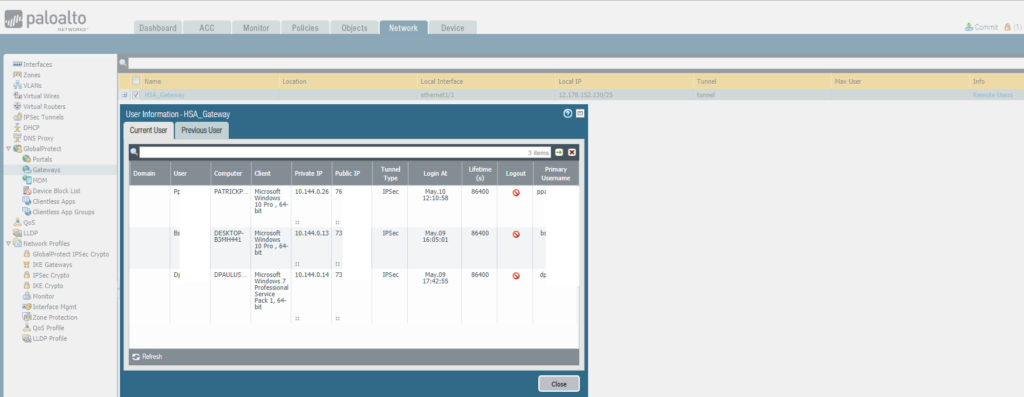Clear the filter with red X icon
Image resolution: width=1024 pixels, height=397 pixels.
(x=572, y=152)
